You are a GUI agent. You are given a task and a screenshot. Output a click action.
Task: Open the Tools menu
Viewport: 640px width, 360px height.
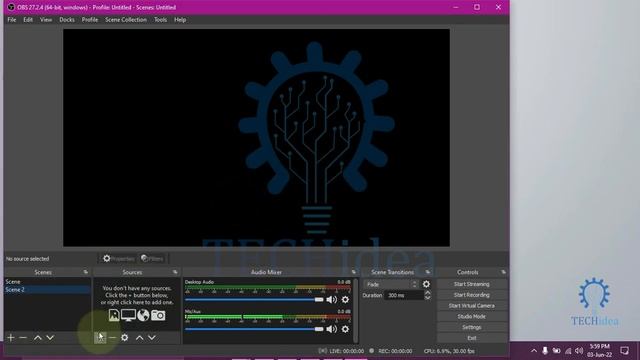160,20
